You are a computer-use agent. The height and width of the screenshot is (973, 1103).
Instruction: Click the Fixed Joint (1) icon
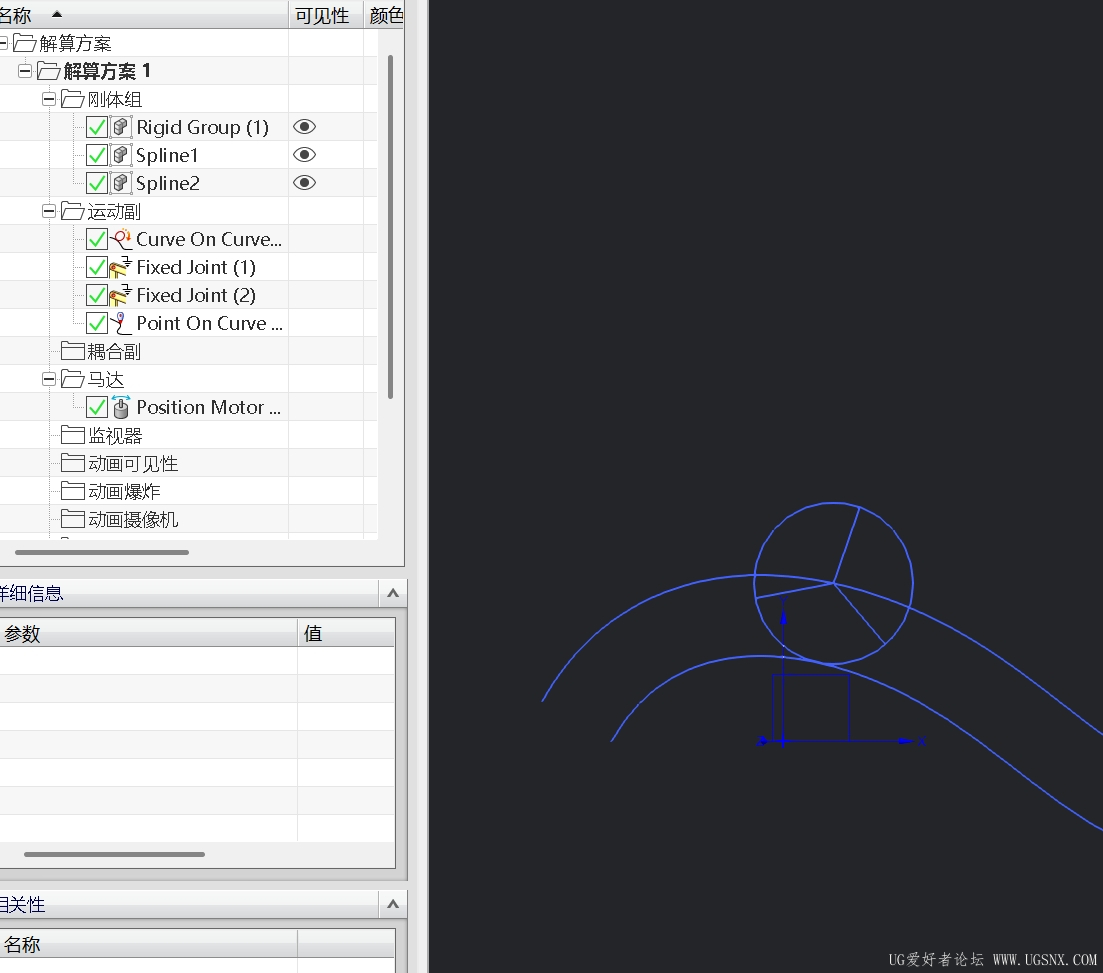click(121, 267)
